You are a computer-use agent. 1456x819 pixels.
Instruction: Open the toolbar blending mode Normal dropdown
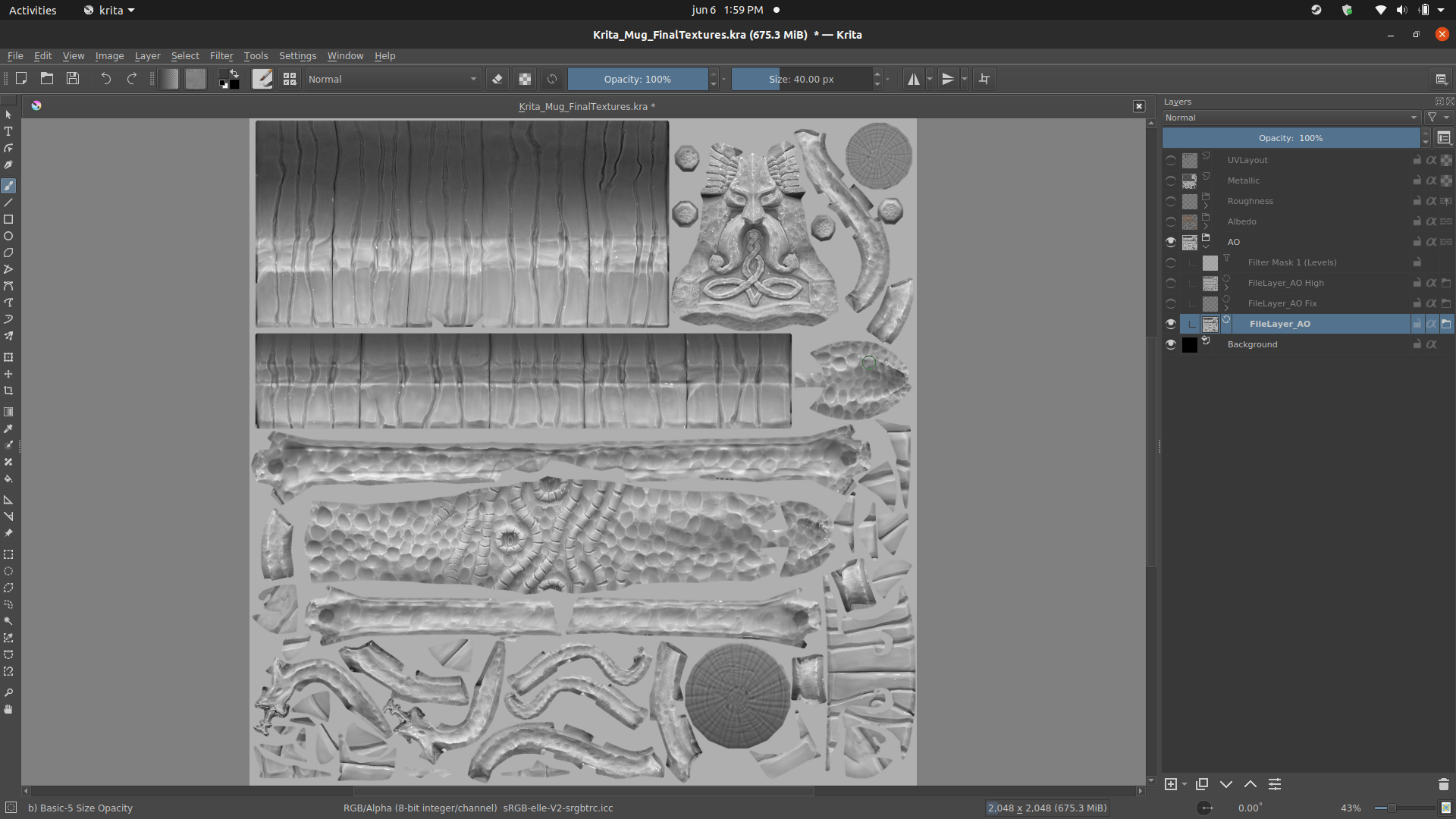pos(392,79)
